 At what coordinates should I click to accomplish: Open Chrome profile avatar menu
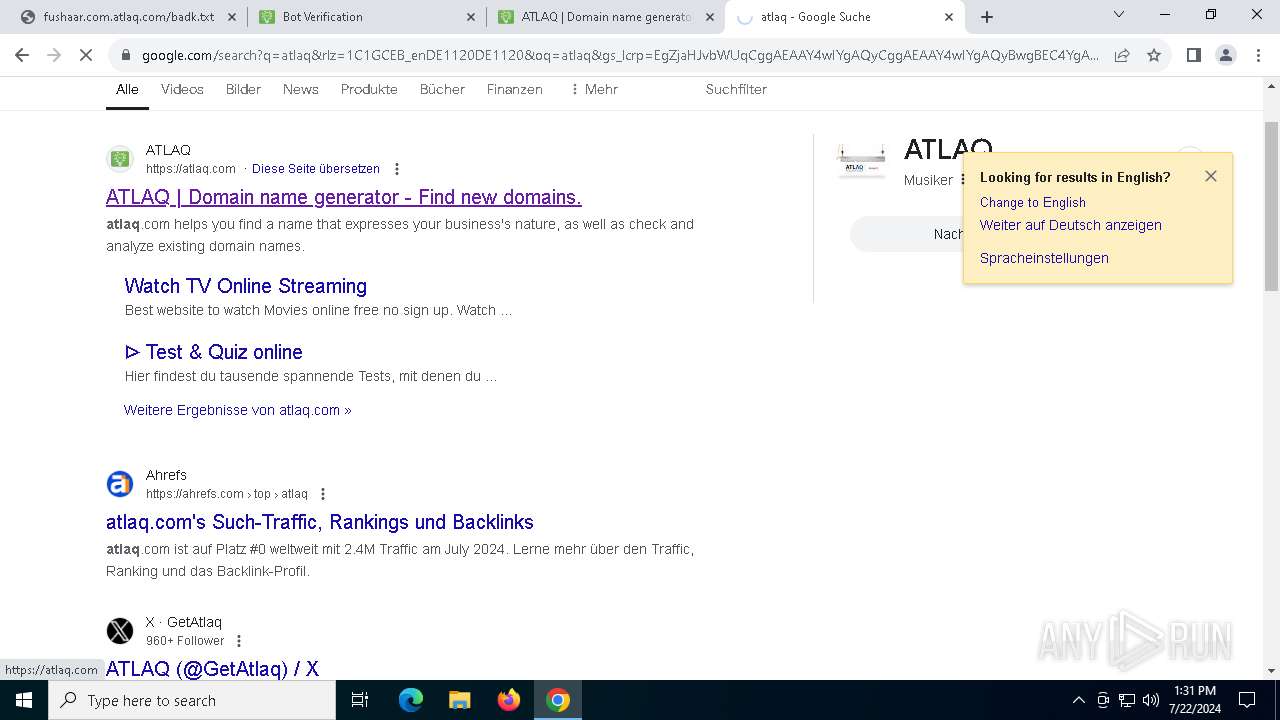pos(1226,56)
